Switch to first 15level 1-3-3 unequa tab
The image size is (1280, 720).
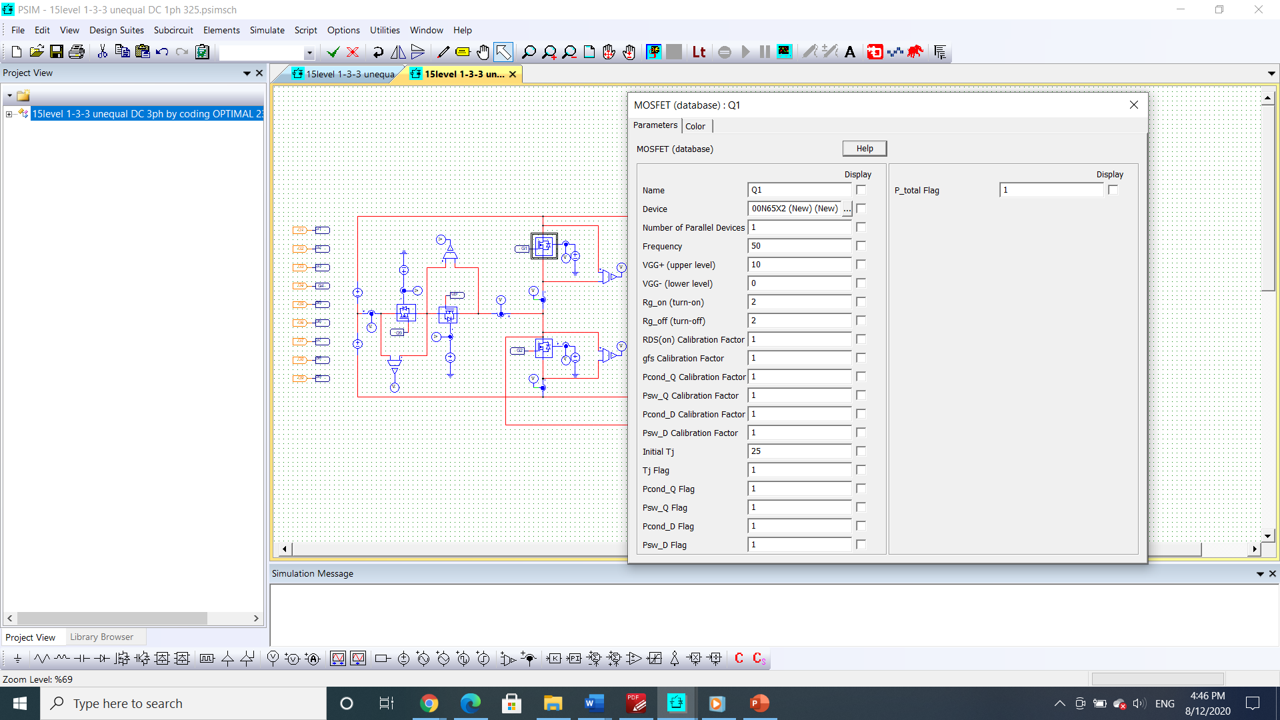click(343, 74)
